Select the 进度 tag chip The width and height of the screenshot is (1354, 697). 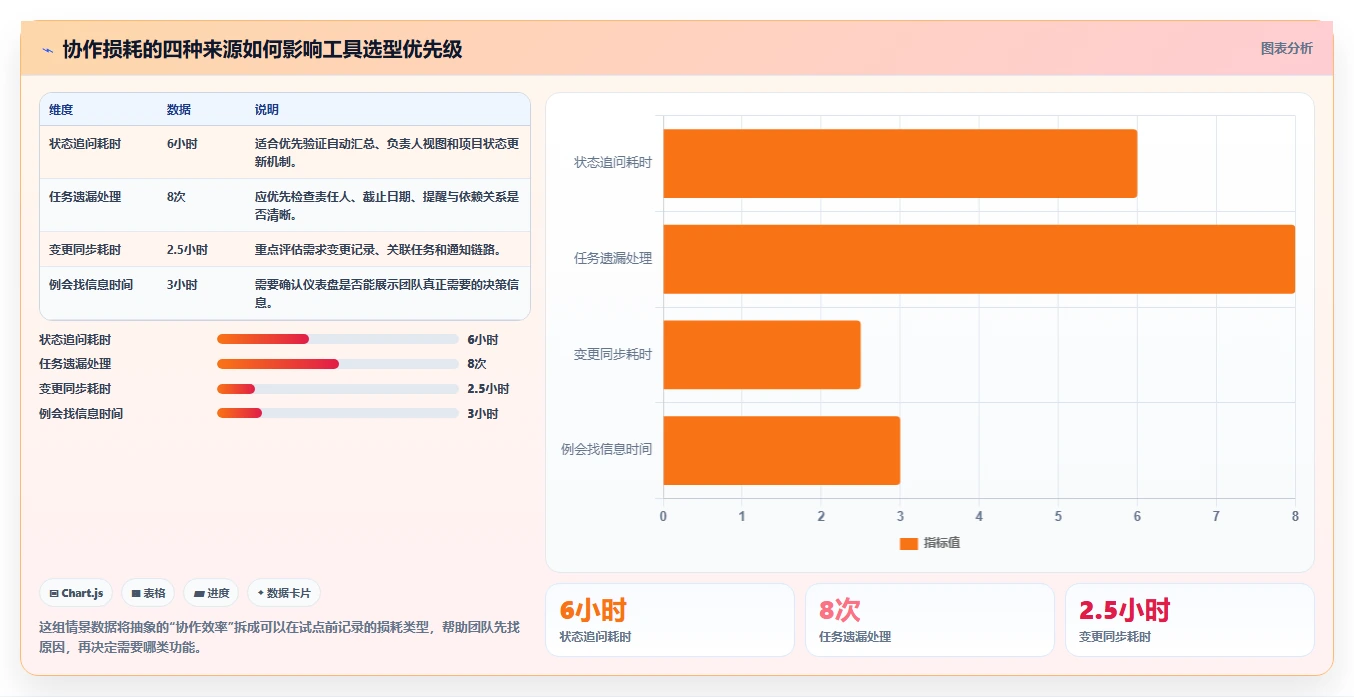[211, 593]
